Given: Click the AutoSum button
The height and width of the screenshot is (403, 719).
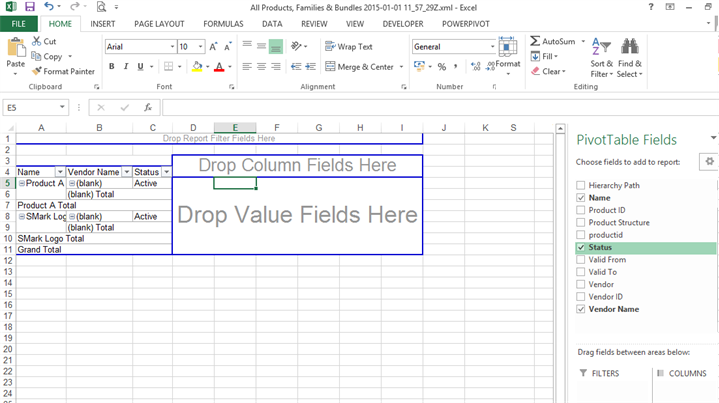Looking at the screenshot, I should pyautogui.click(x=553, y=41).
